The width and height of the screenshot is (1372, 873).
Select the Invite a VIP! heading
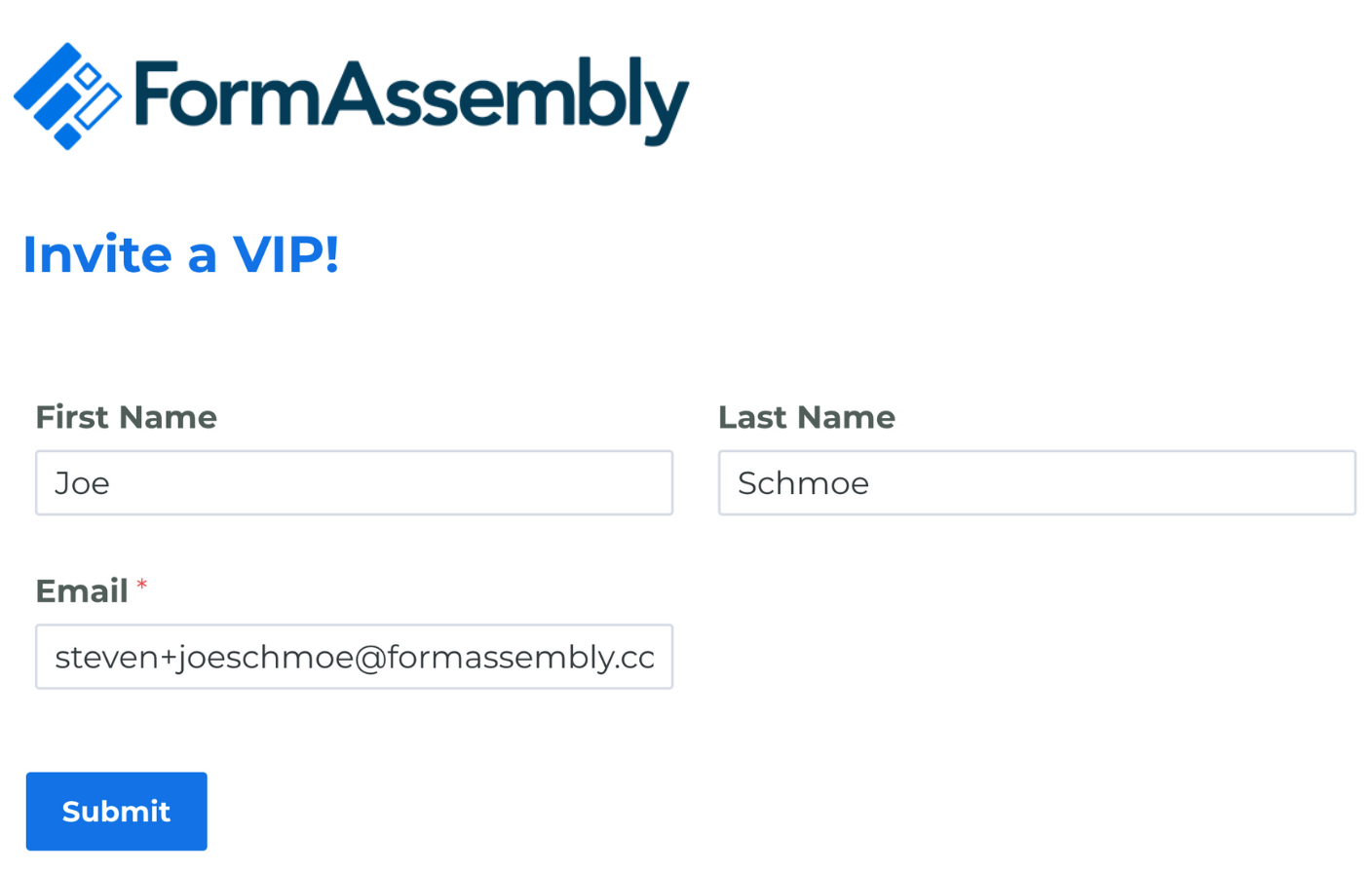[x=181, y=255]
